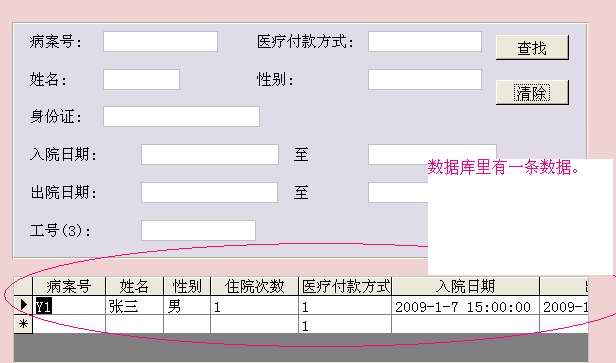Select the current row arrow indicator
Screen dimensions: 616x363
pyautogui.click(x=23, y=305)
